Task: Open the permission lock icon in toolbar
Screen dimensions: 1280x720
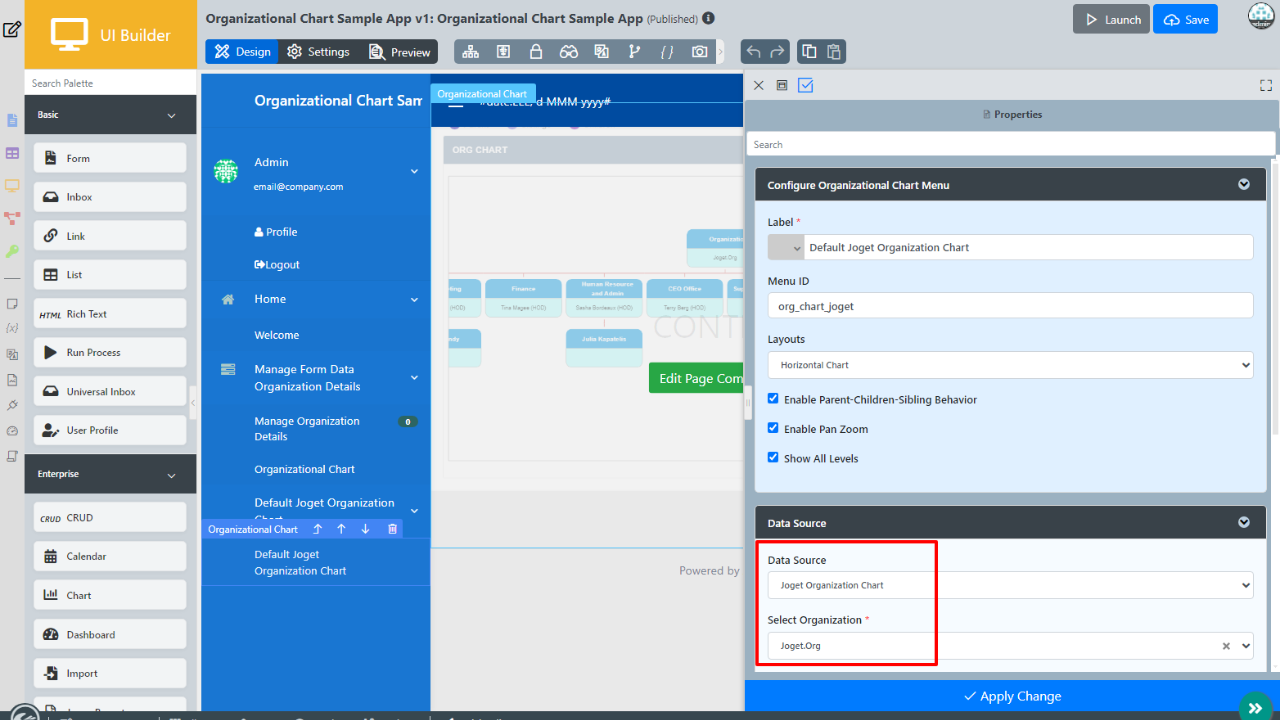Action: click(536, 52)
